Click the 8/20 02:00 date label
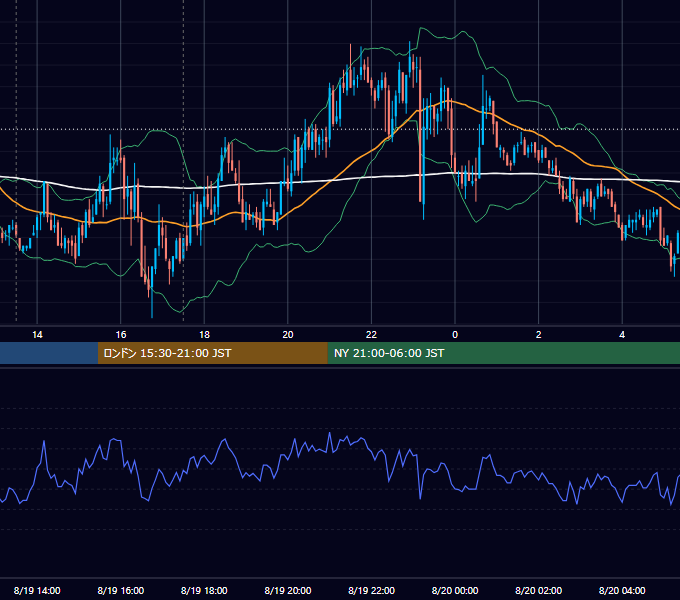 click(539, 590)
